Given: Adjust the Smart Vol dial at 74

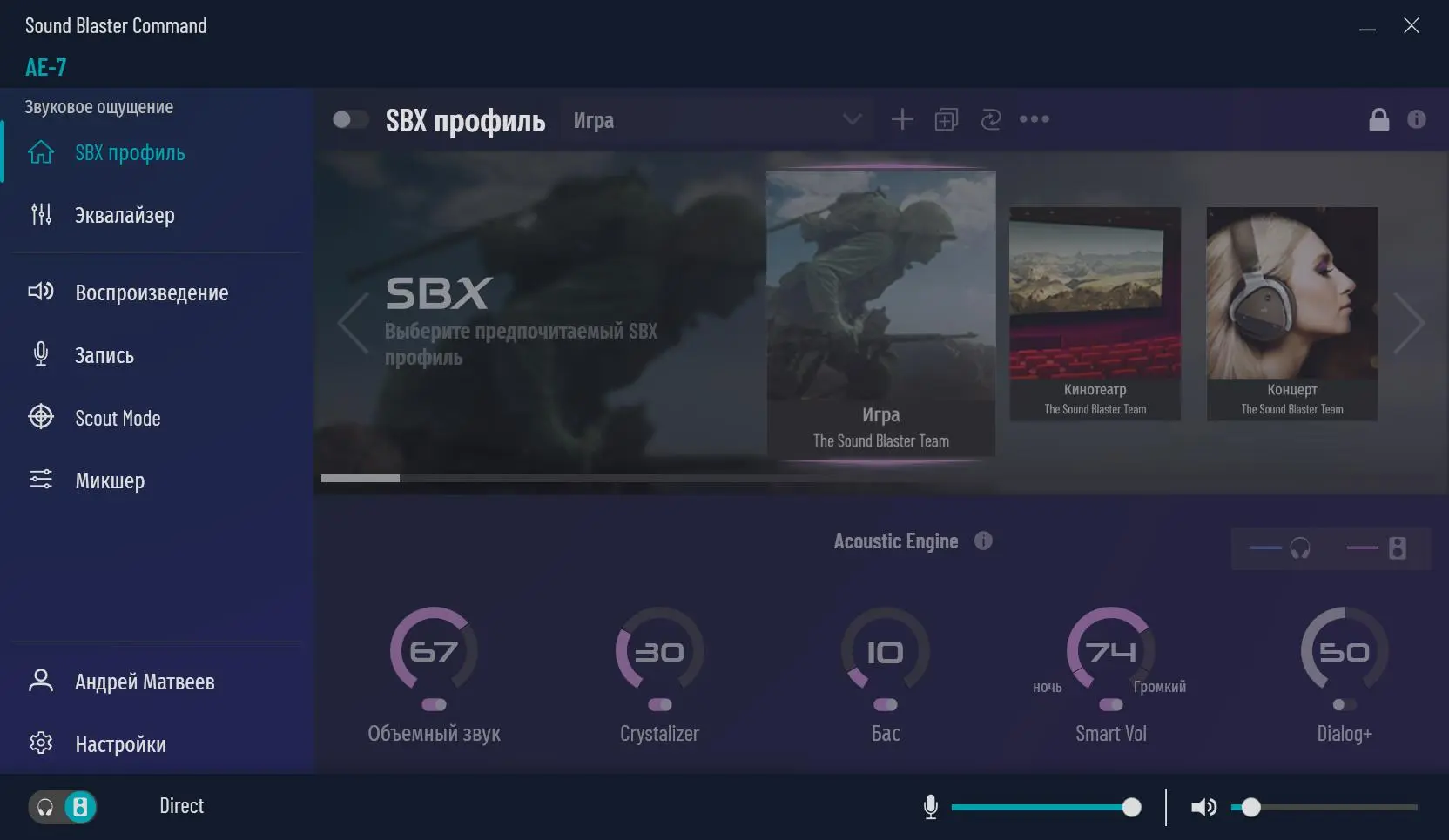Looking at the screenshot, I should [x=1111, y=650].
